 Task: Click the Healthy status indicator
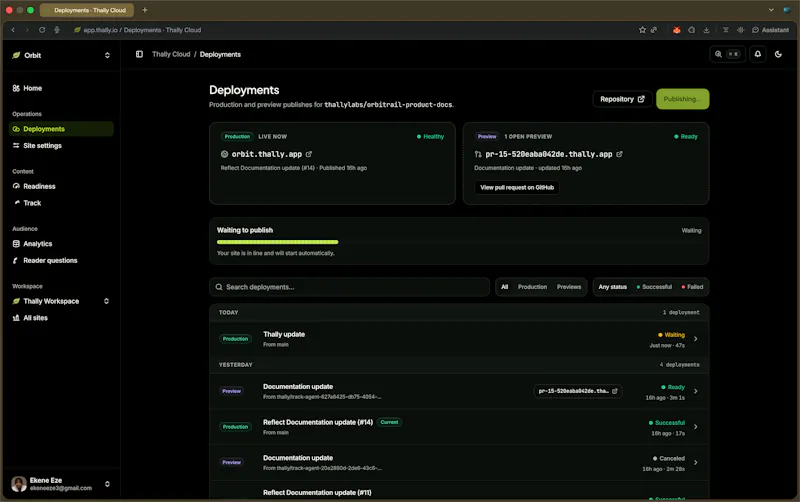(431, 136)
